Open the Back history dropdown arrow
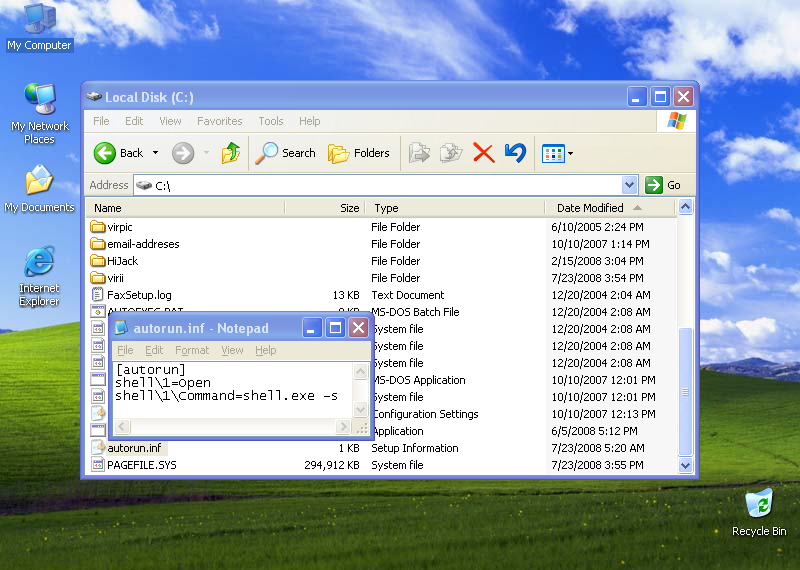This screenshot has width=800, height=570. coord(155,153)
